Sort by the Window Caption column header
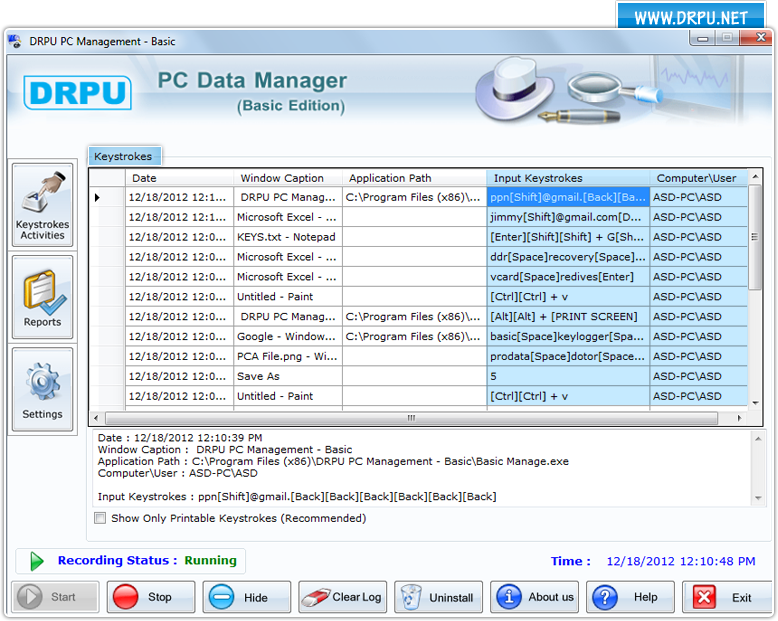Viewport: 778px width, 621px height. coord(288,178)
